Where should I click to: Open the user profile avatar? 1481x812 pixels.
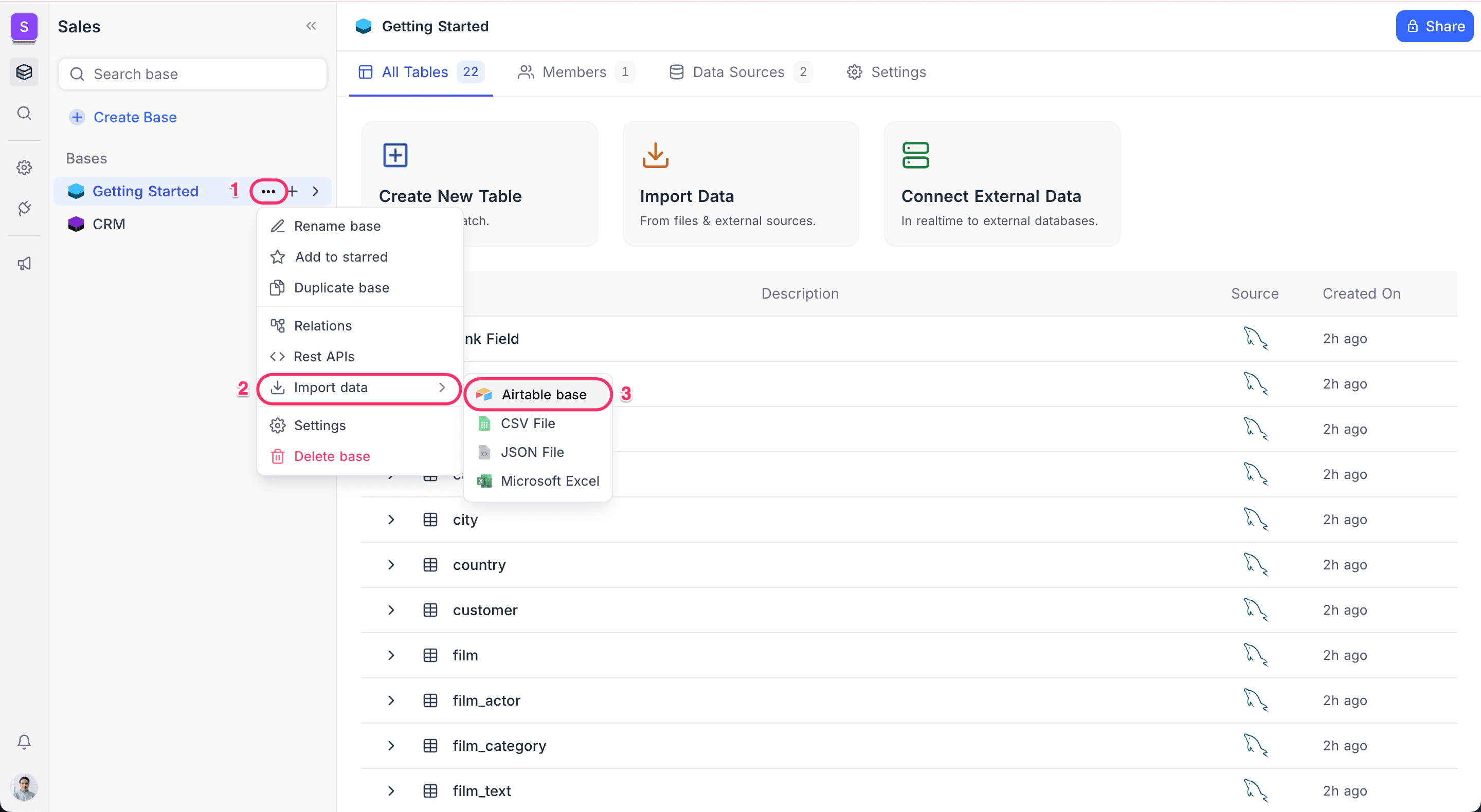click(x=24, y=787)
